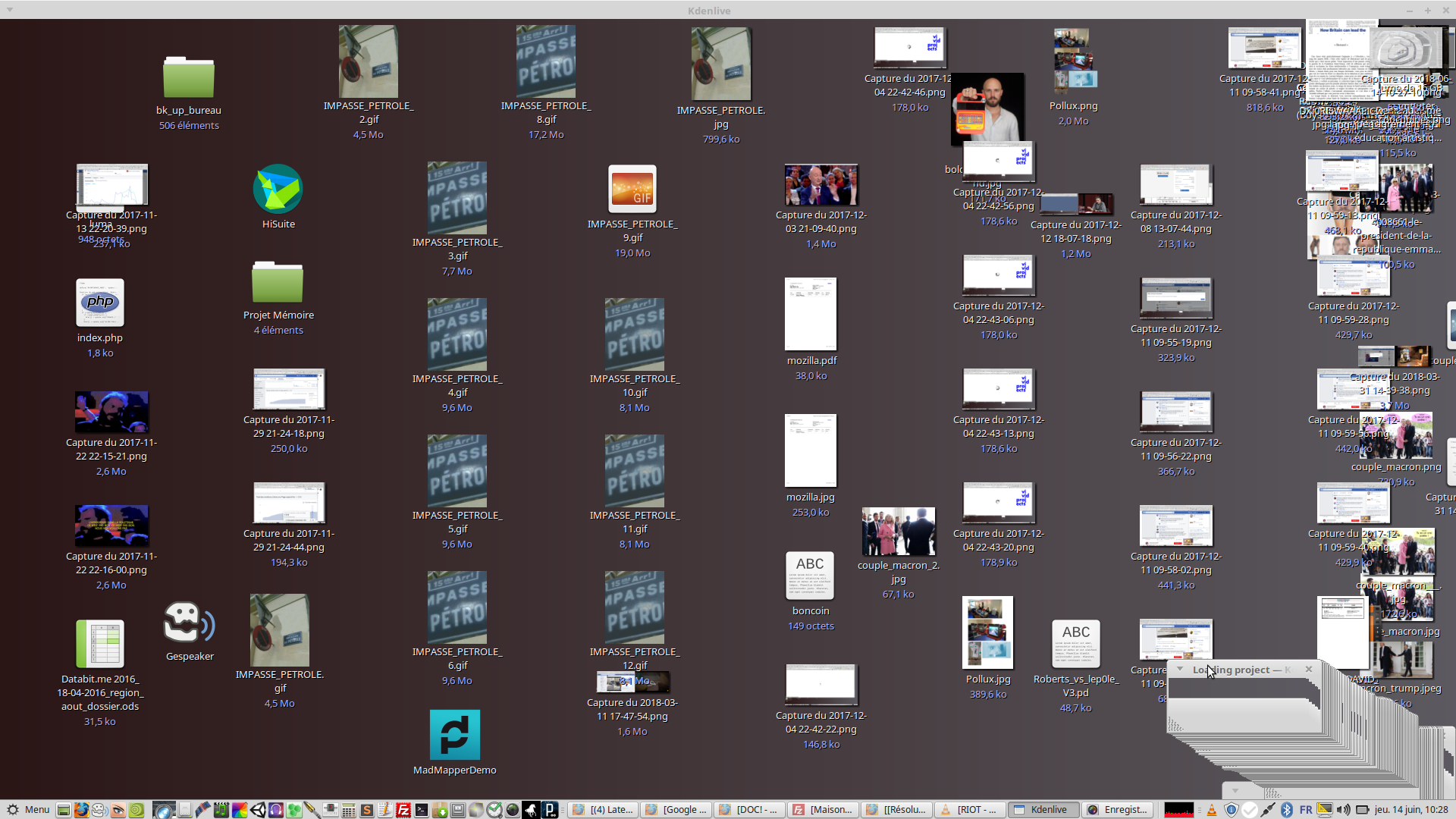Click the Bluetooth tray icon
Viewport: 1456px width, 819px height.
point(1287,810)
